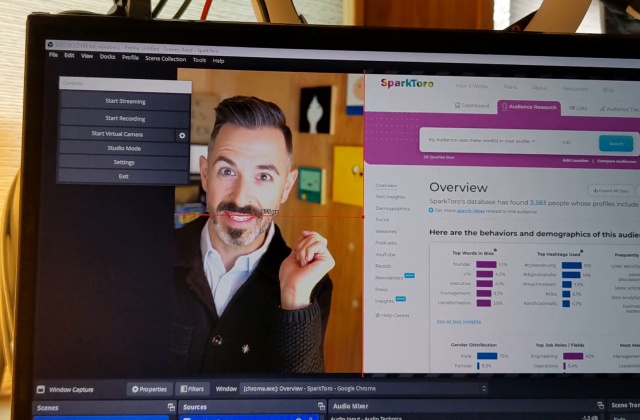Open the search ideas link
640x420 pixels.
point(470,211)
